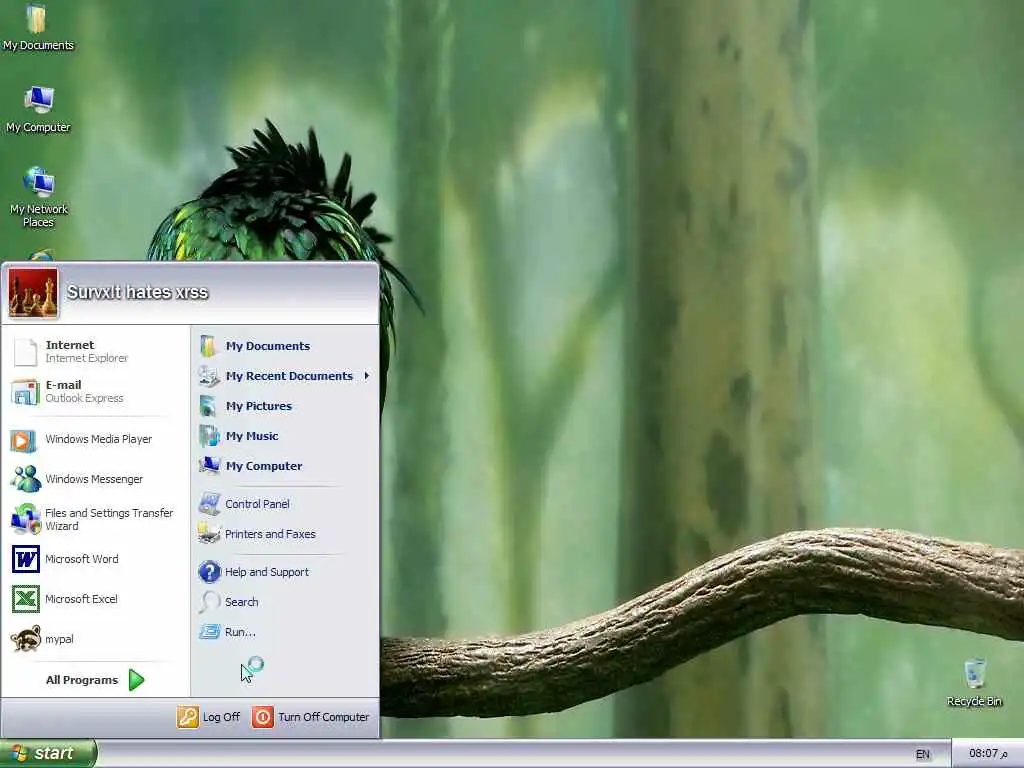Viewport: 1024px width, 768px height.
Task: Open the mypal raccoon icon
Action: tap(25, 639)
